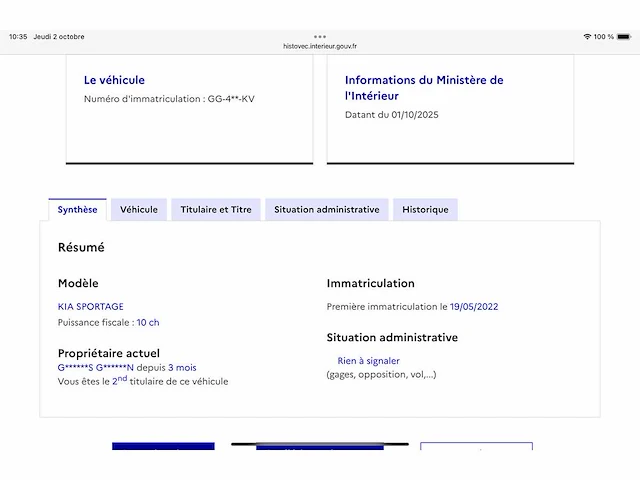The height and width of the screenshot is (480, 640).
Task: Tap the histovec.interieur.gouv.fr address bar
Action: coord(320,45)
